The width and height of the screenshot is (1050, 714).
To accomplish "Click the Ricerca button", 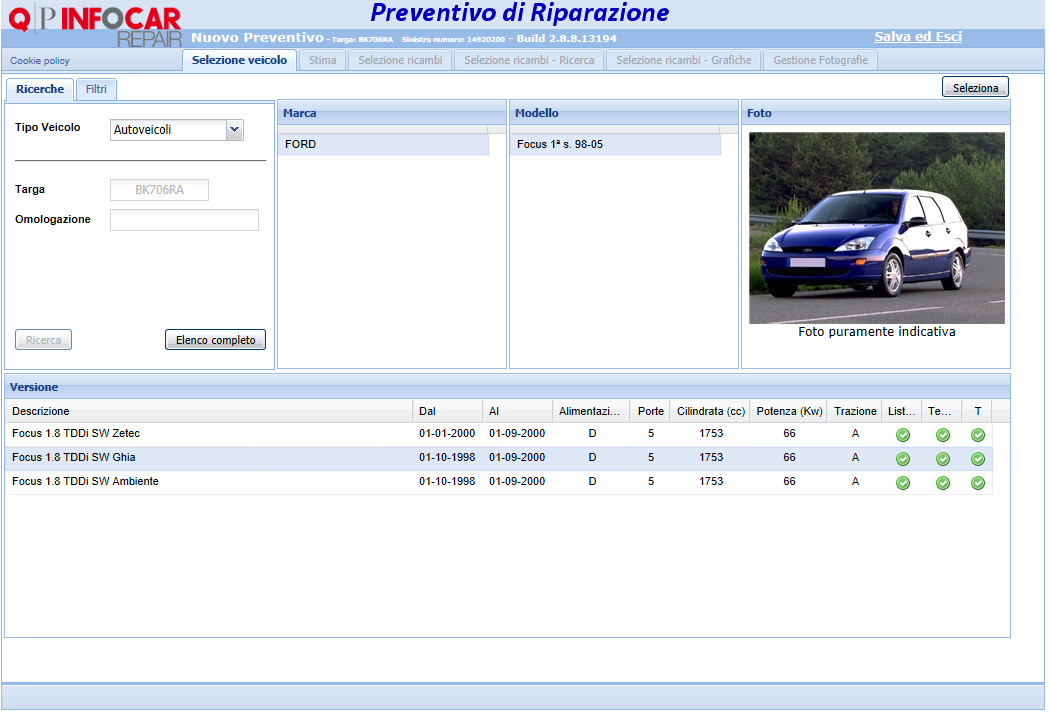I will 44,340.
